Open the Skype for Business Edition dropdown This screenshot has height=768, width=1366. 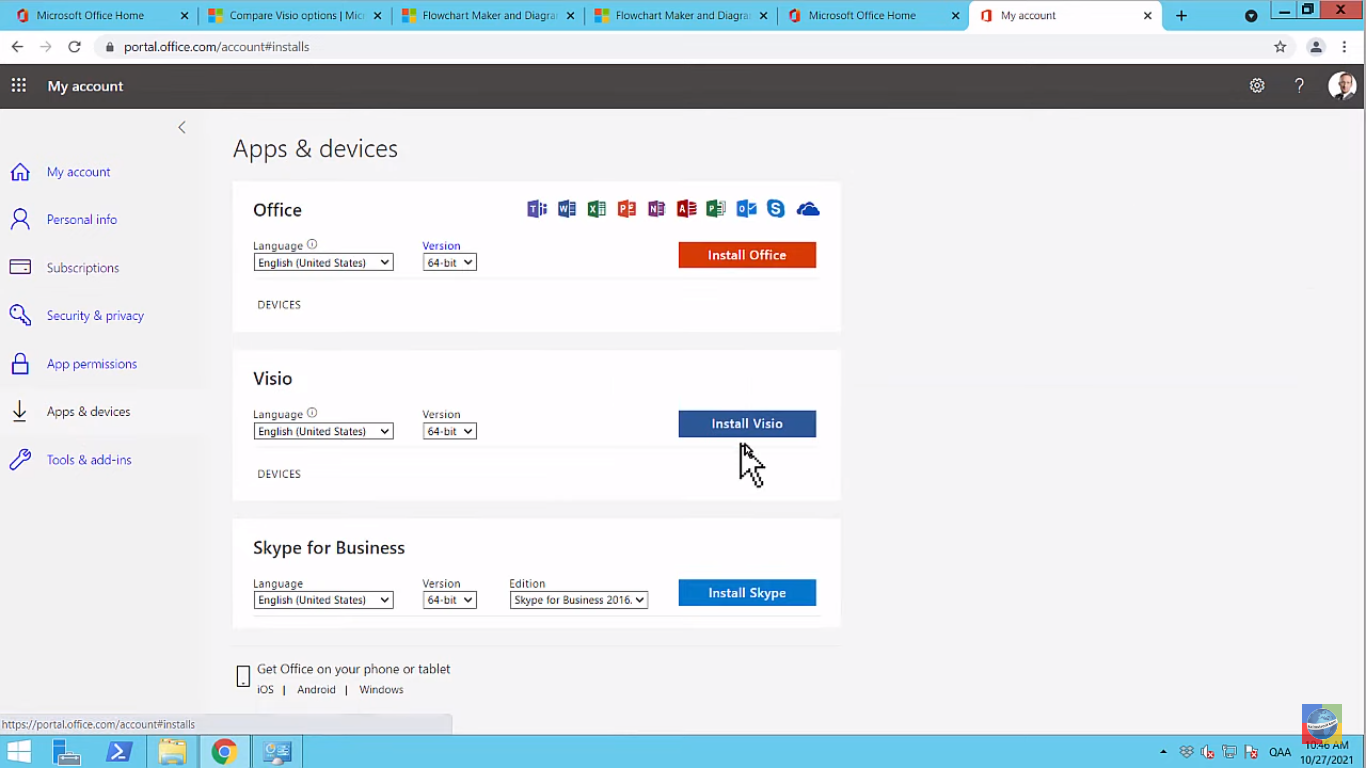point(578,599)
